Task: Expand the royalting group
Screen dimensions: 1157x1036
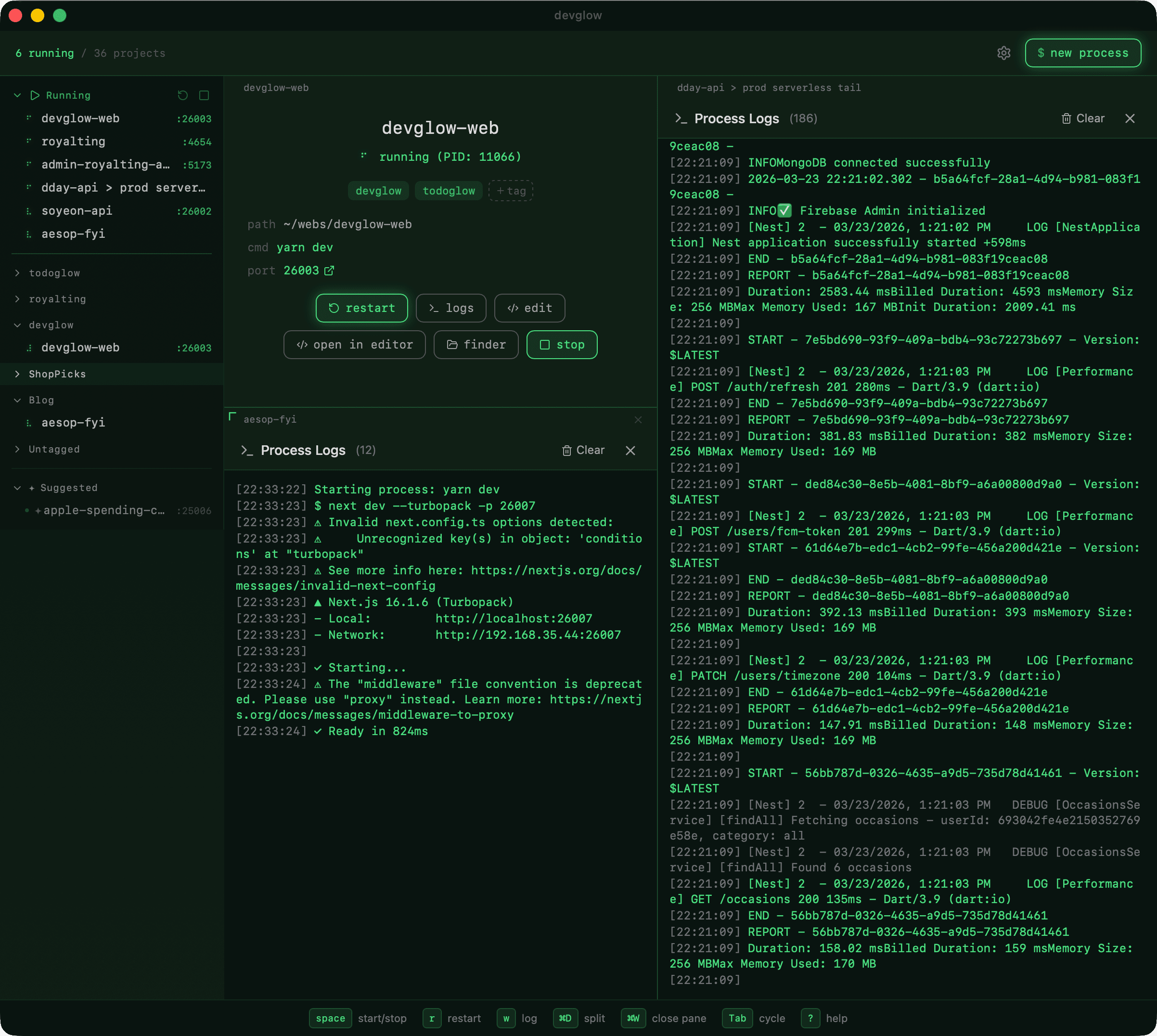Action: tap(112, 299)
